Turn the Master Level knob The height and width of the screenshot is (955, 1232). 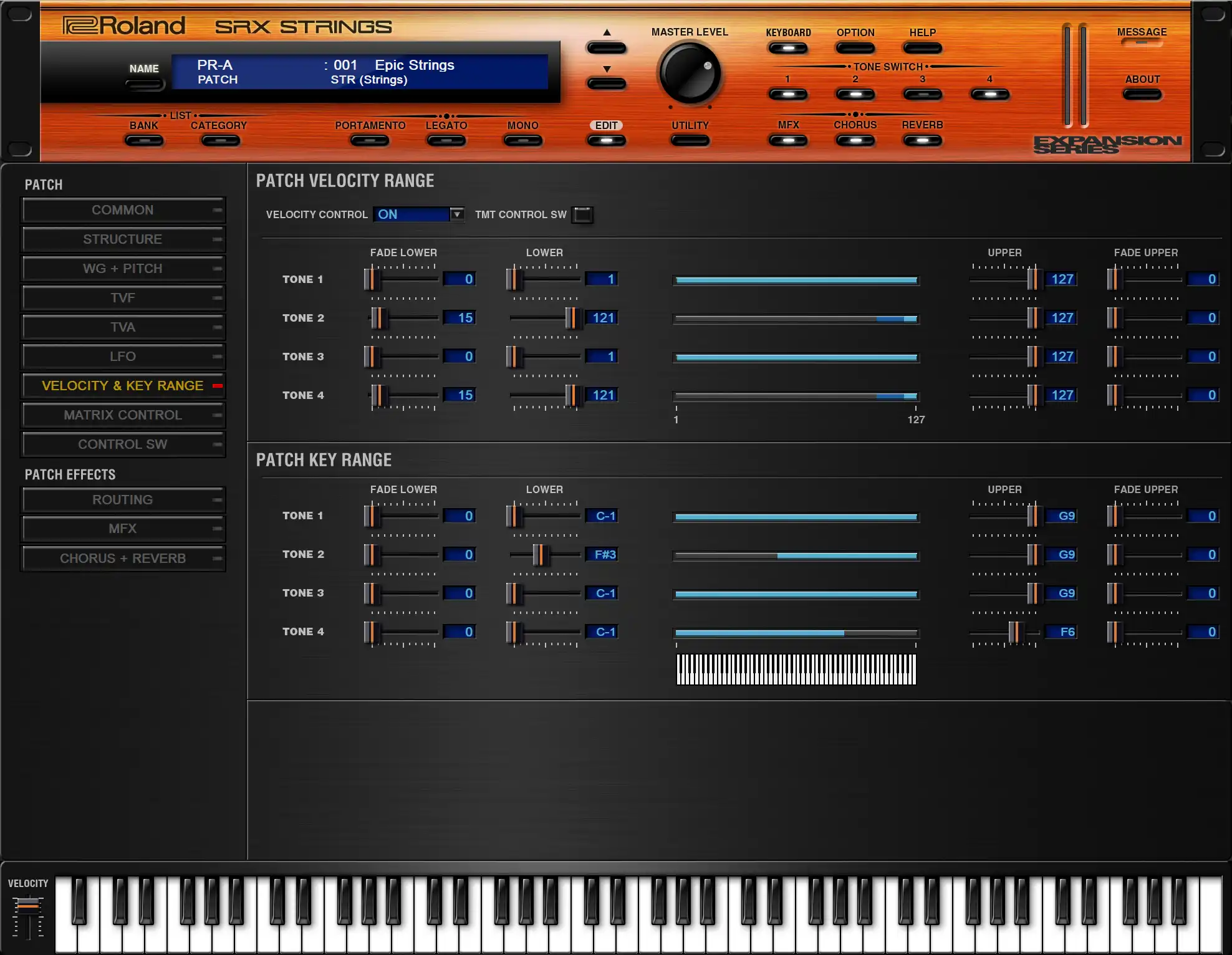[690, 74]
